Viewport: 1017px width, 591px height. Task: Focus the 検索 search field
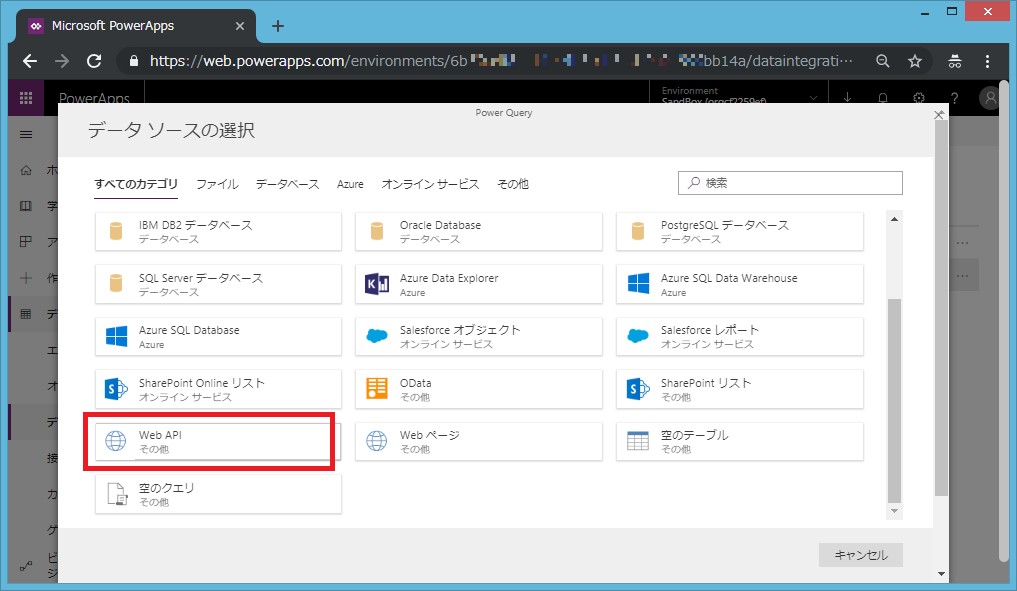(x=790, y=183)
